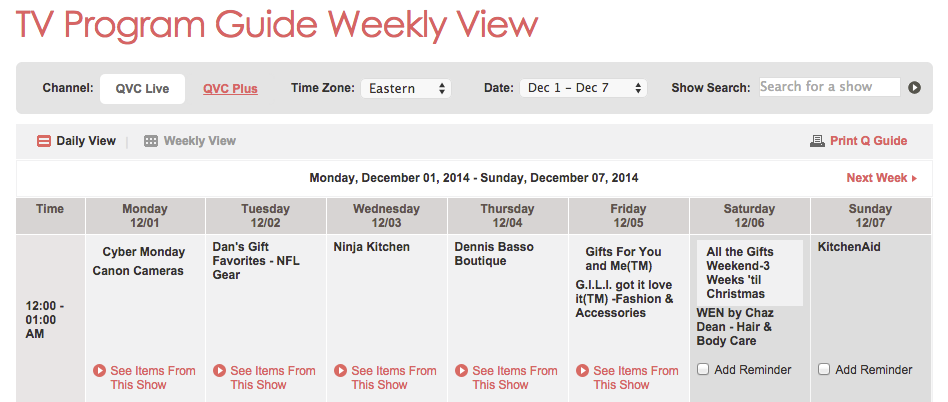Enable Saturday's Add Reminder checkbox

tap(703, 370)
